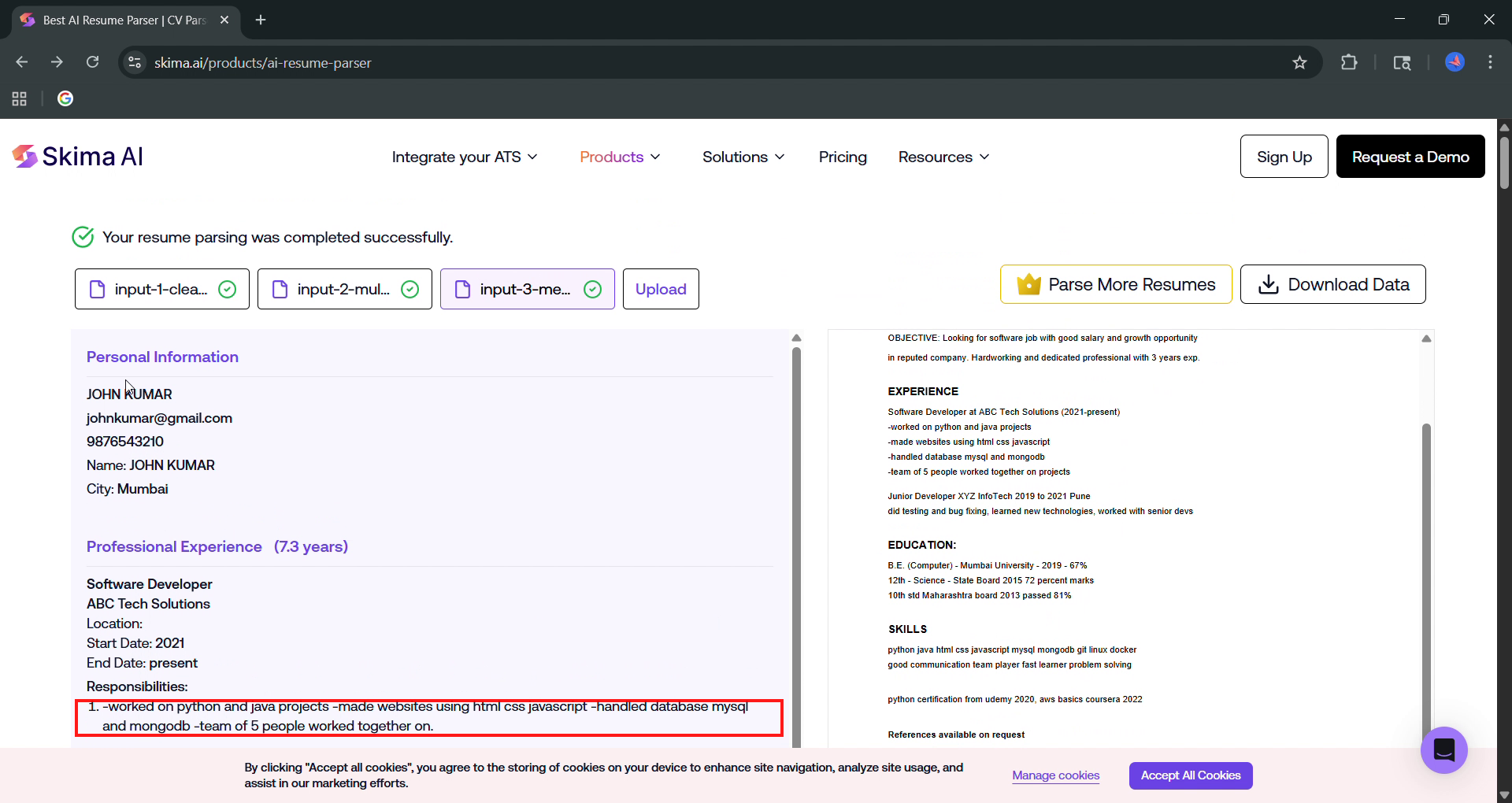The height and width of the screenshot is (803, 1512).
Task: Select the input-3-me resume tab
Action: (528, 289)
